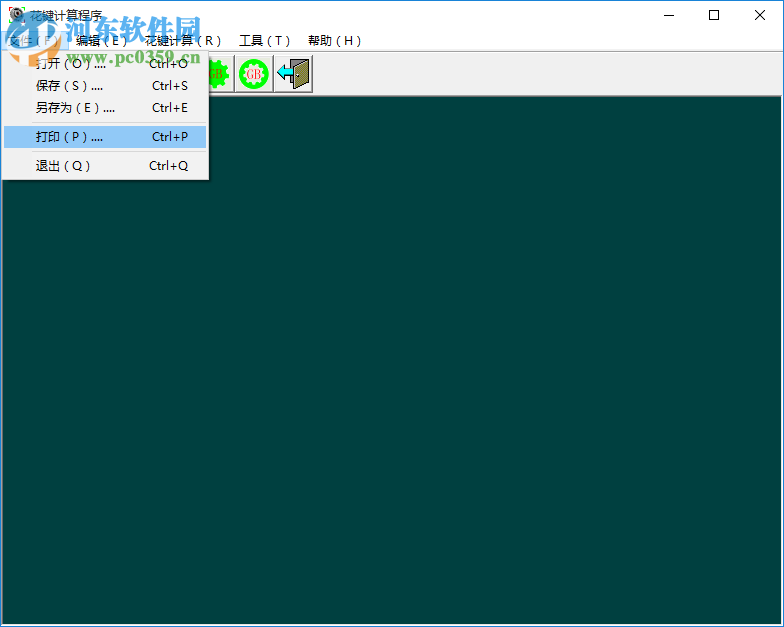
Task: Click the partially hidden GB gear icon
Action: [221, 74]
